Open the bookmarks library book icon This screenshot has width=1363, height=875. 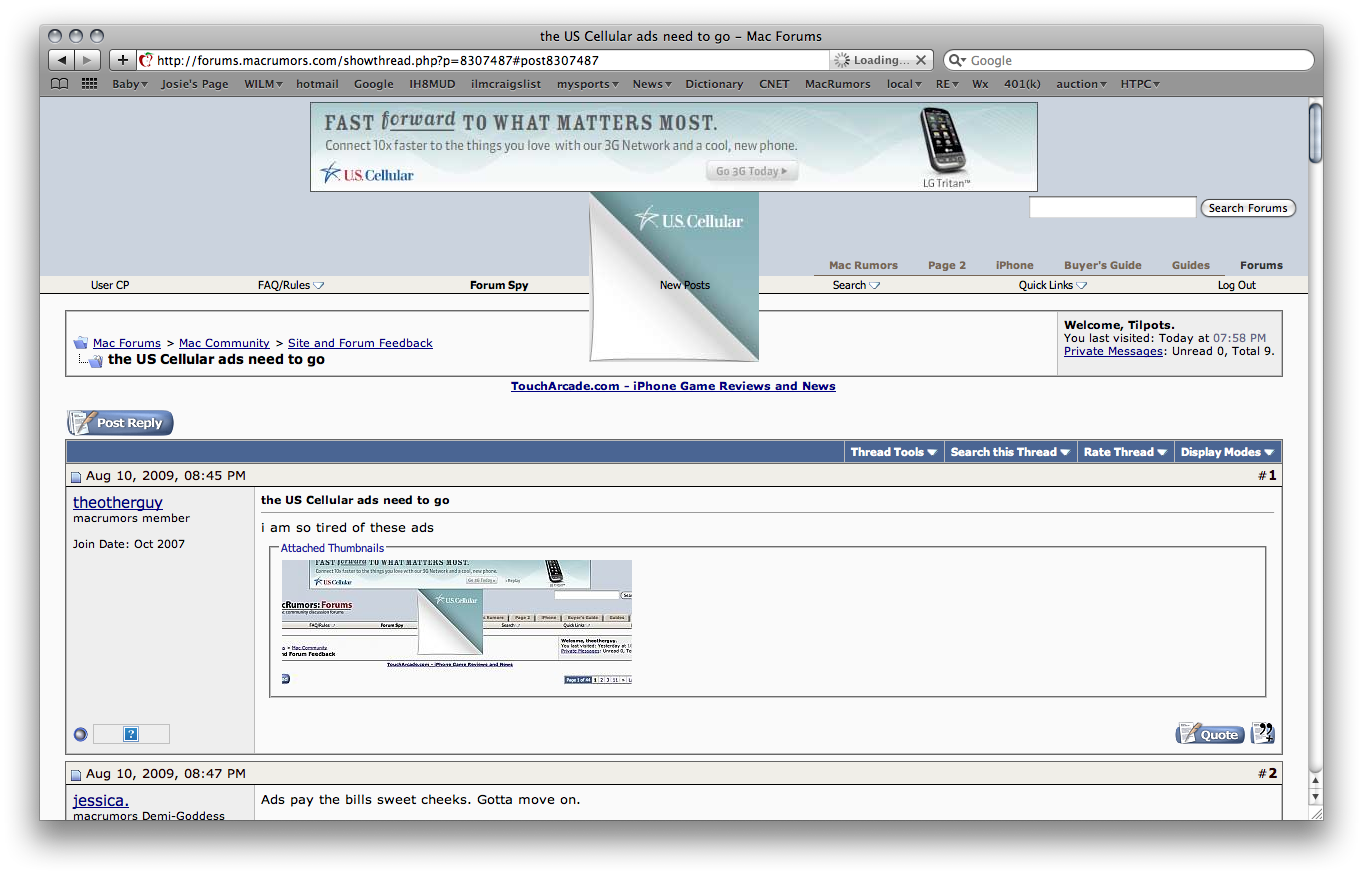pyautogui.click(x=60, y=84)
